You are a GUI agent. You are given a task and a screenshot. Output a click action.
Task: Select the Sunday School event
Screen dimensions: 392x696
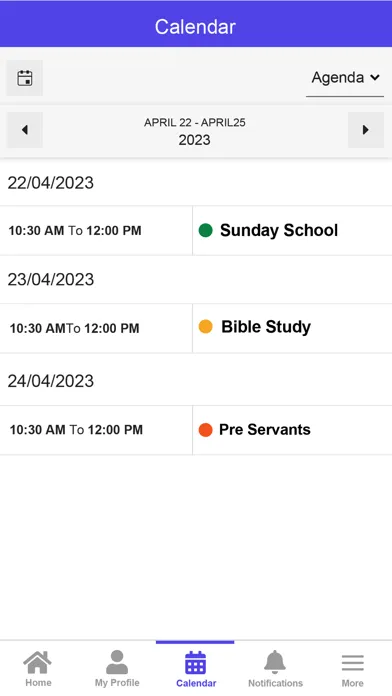tap(279, 230)
